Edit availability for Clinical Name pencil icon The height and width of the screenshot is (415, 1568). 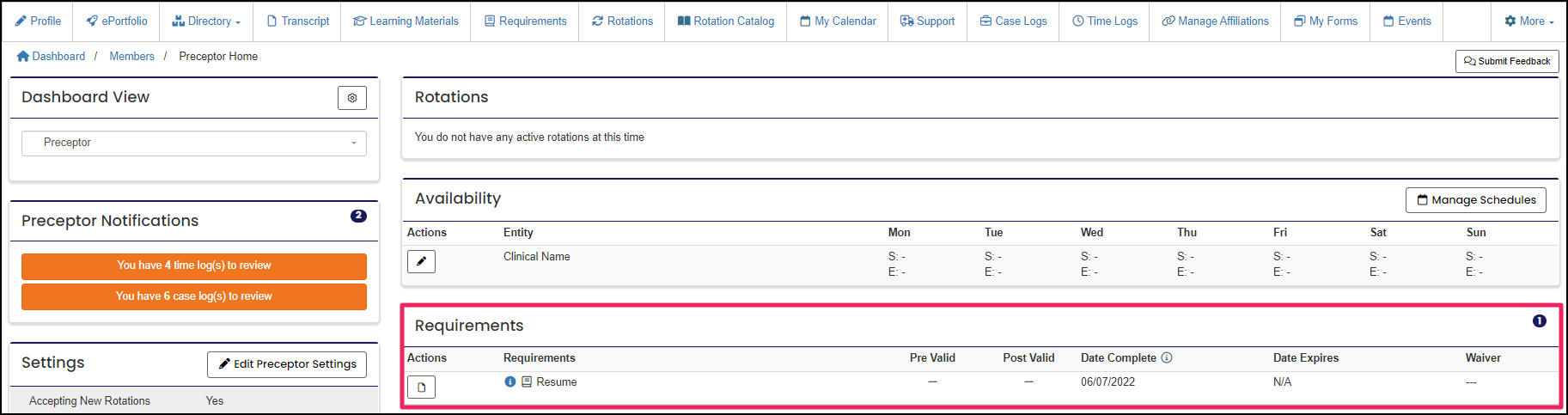(421, 261)
